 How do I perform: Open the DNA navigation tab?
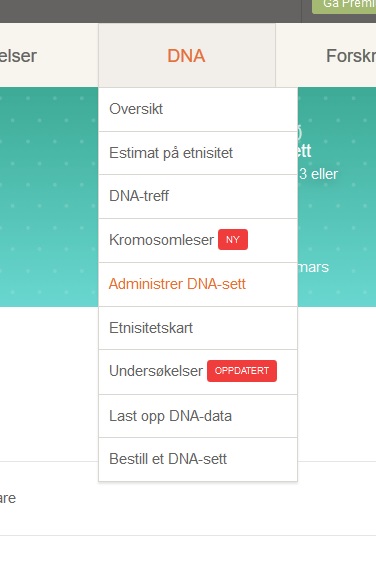click(187, 55)
